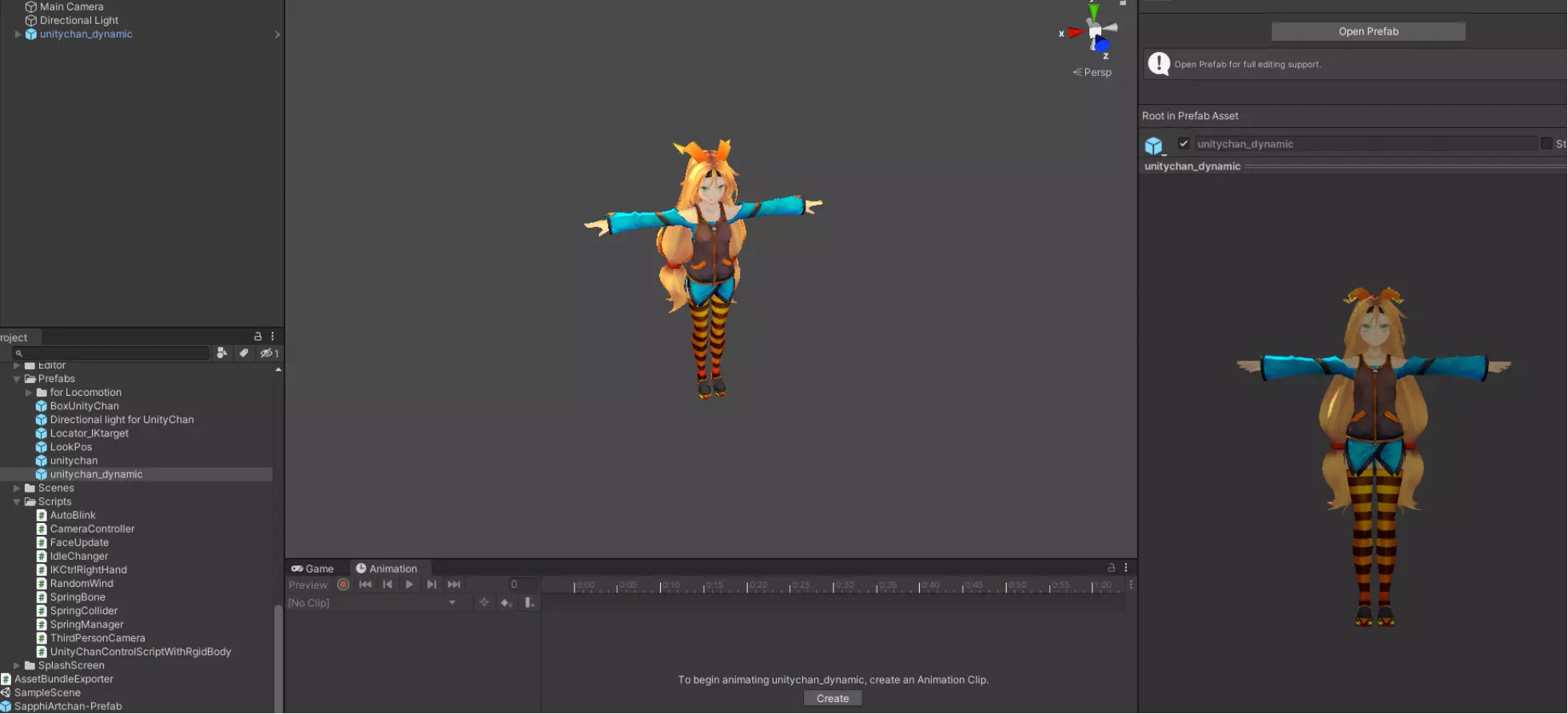Collapse the Scripts folder
This screenshot has width=1568, height=714.
point(17,502)
